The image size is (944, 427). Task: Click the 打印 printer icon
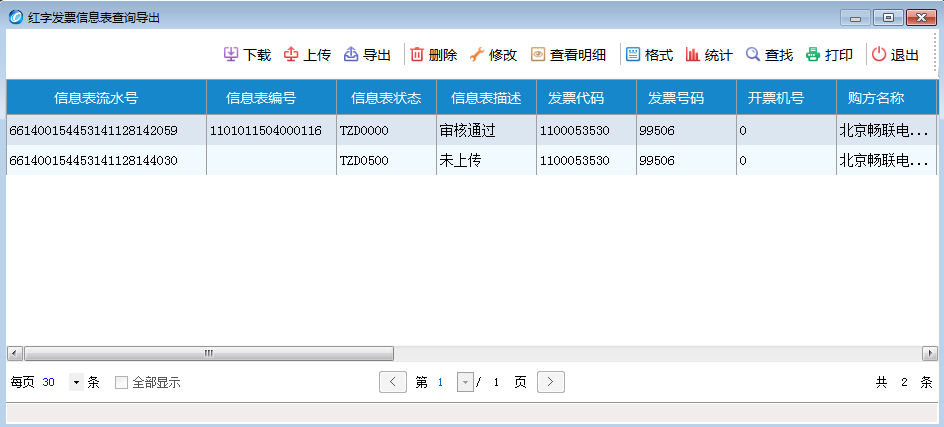[x=813, y=55]
